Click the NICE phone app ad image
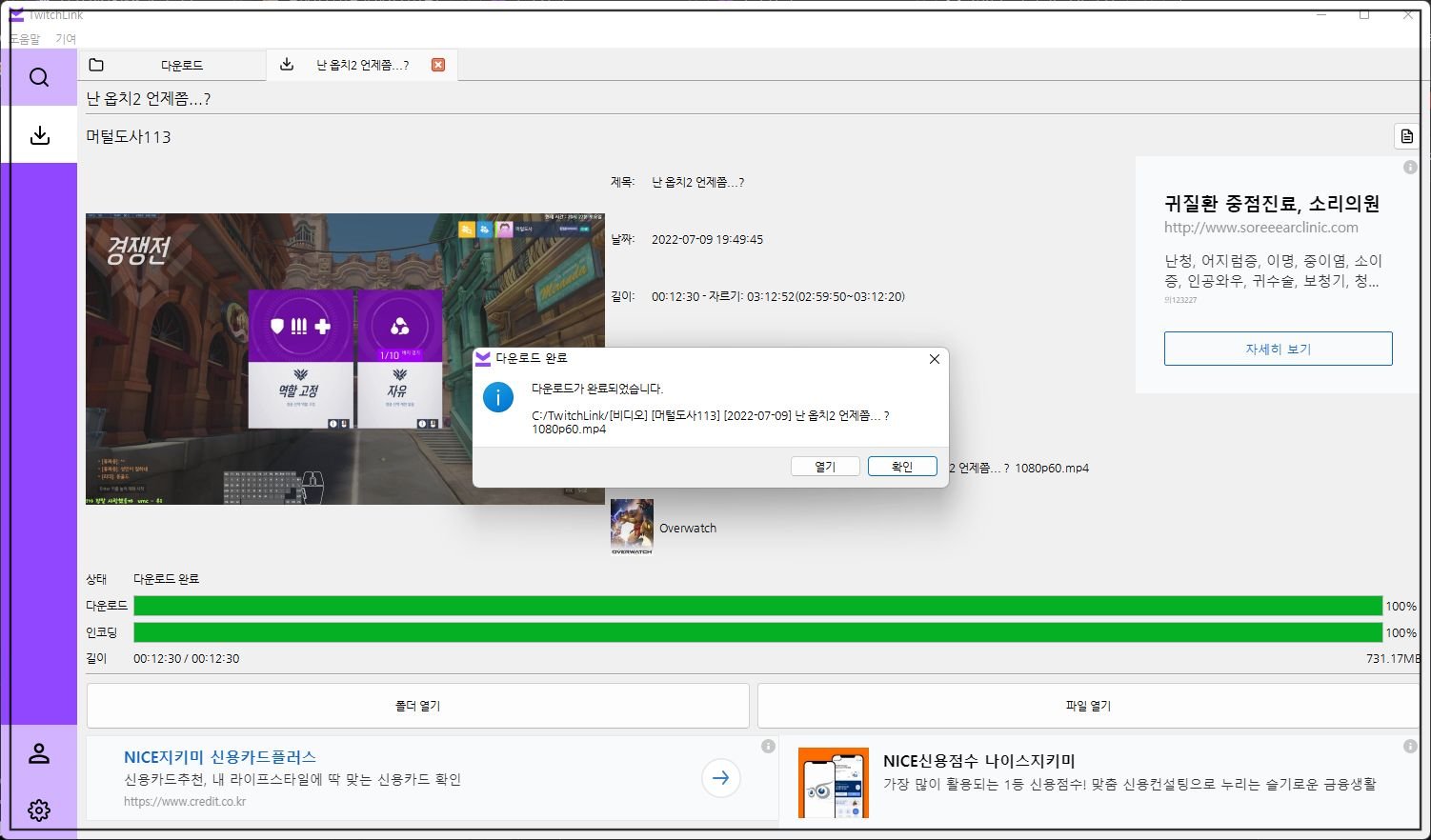The image size is (1431, 840). (x=834, y=783)
